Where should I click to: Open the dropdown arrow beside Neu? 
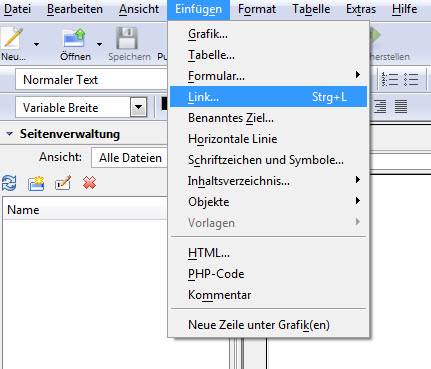(x=36, y=44)
